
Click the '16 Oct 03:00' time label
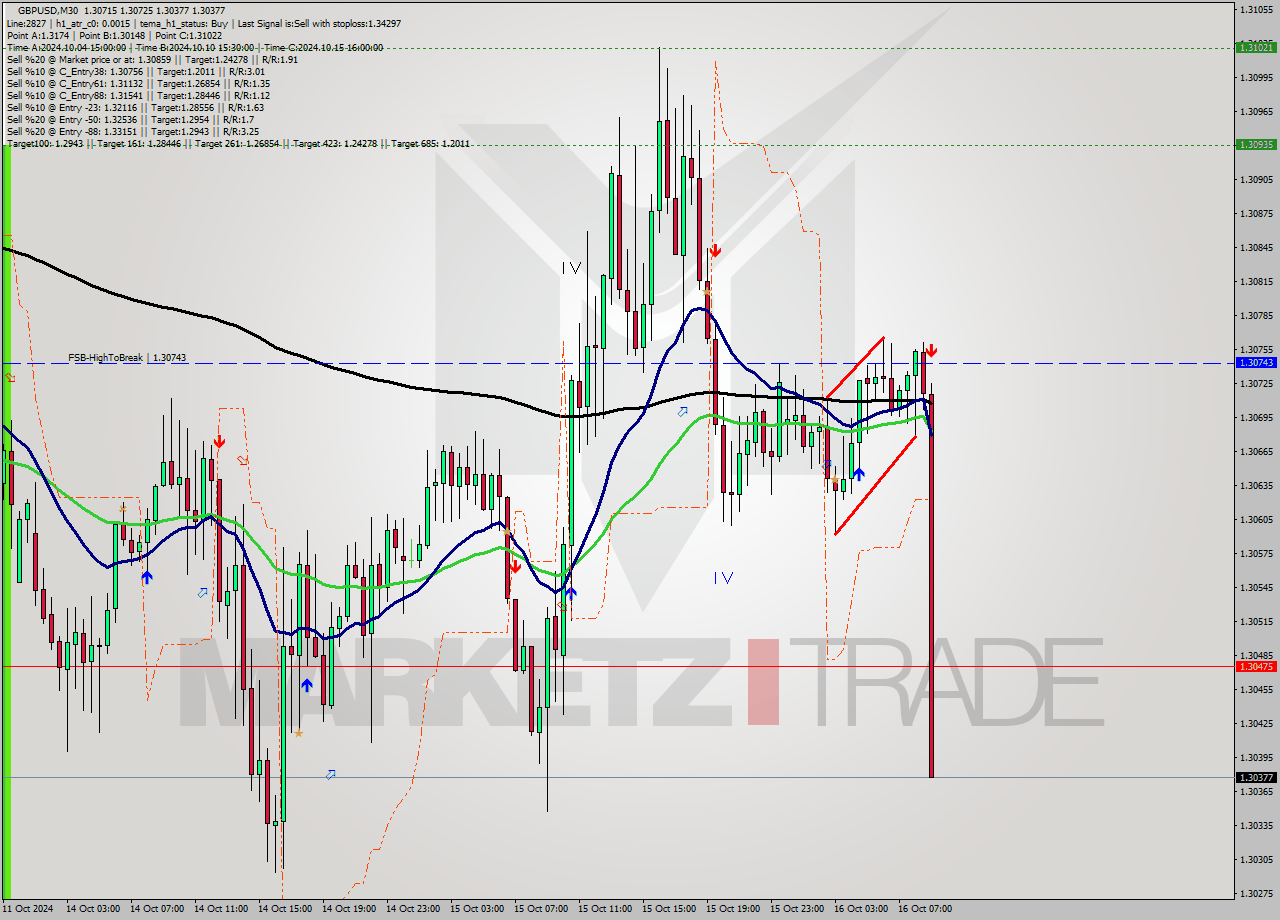[x=860, y=909]
